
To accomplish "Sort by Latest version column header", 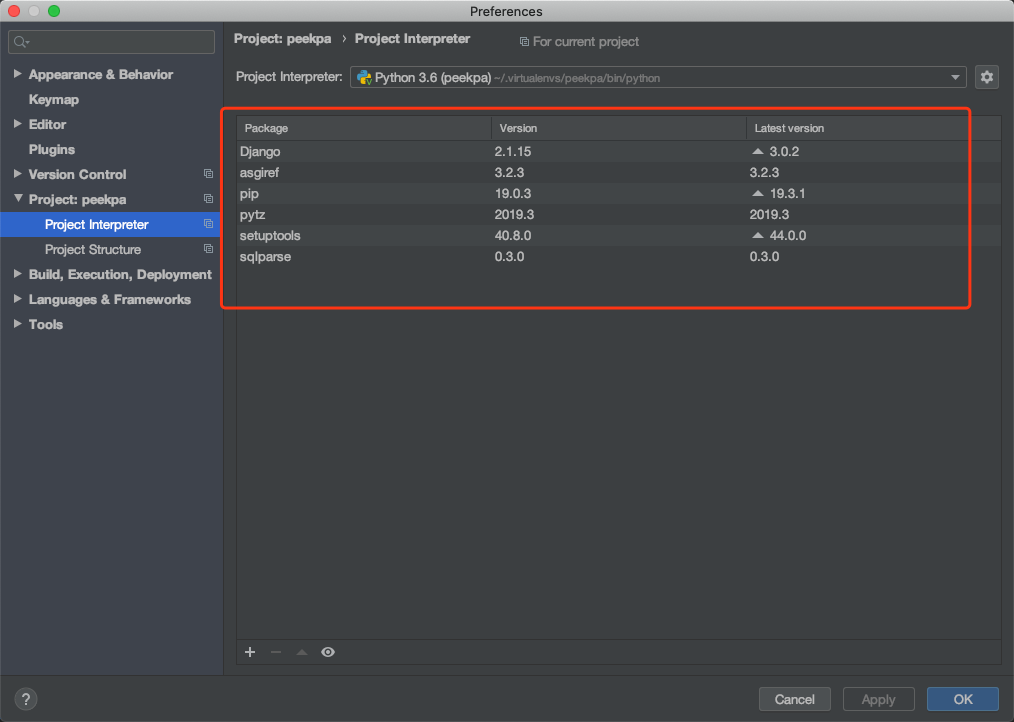I will (874, 128).
